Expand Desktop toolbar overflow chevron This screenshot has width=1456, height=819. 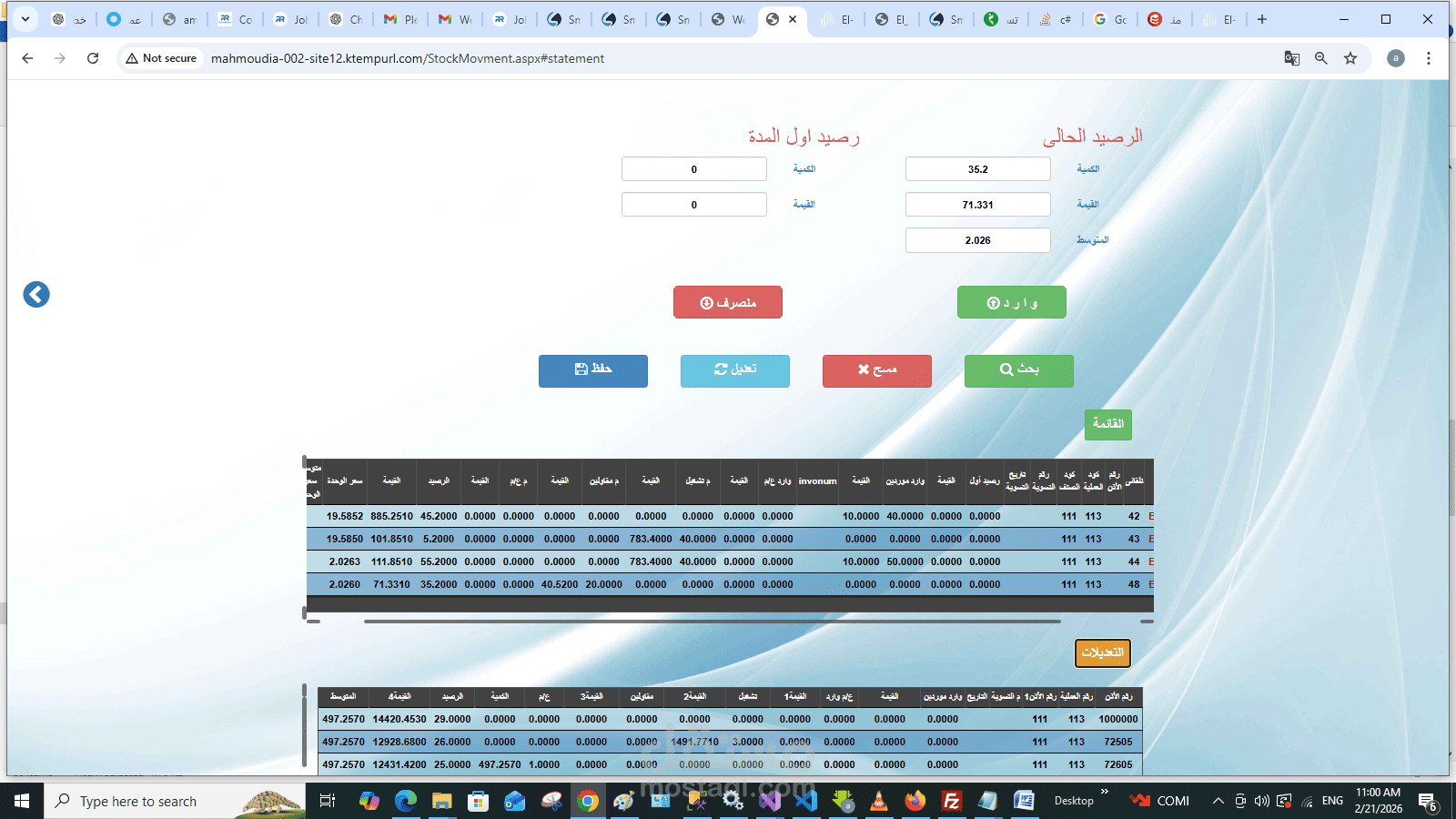click(1105, 793)
